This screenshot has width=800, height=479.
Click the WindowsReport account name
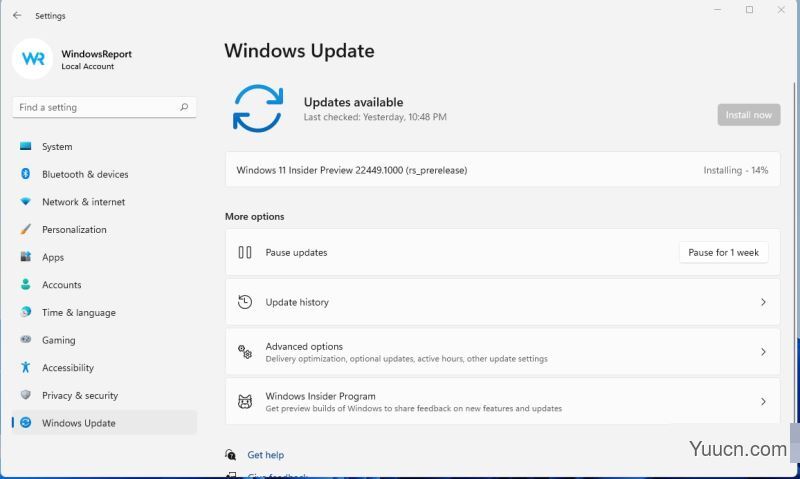(96, 54)
